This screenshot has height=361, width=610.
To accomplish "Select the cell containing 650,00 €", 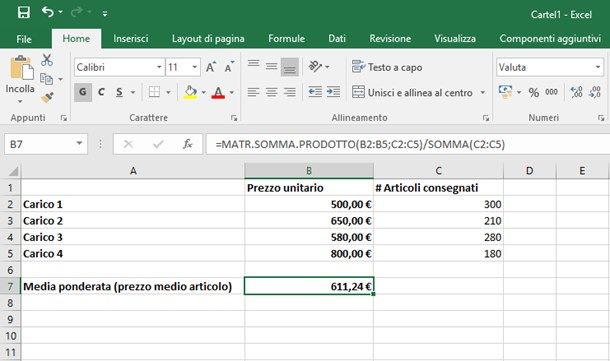I will 309,221.
